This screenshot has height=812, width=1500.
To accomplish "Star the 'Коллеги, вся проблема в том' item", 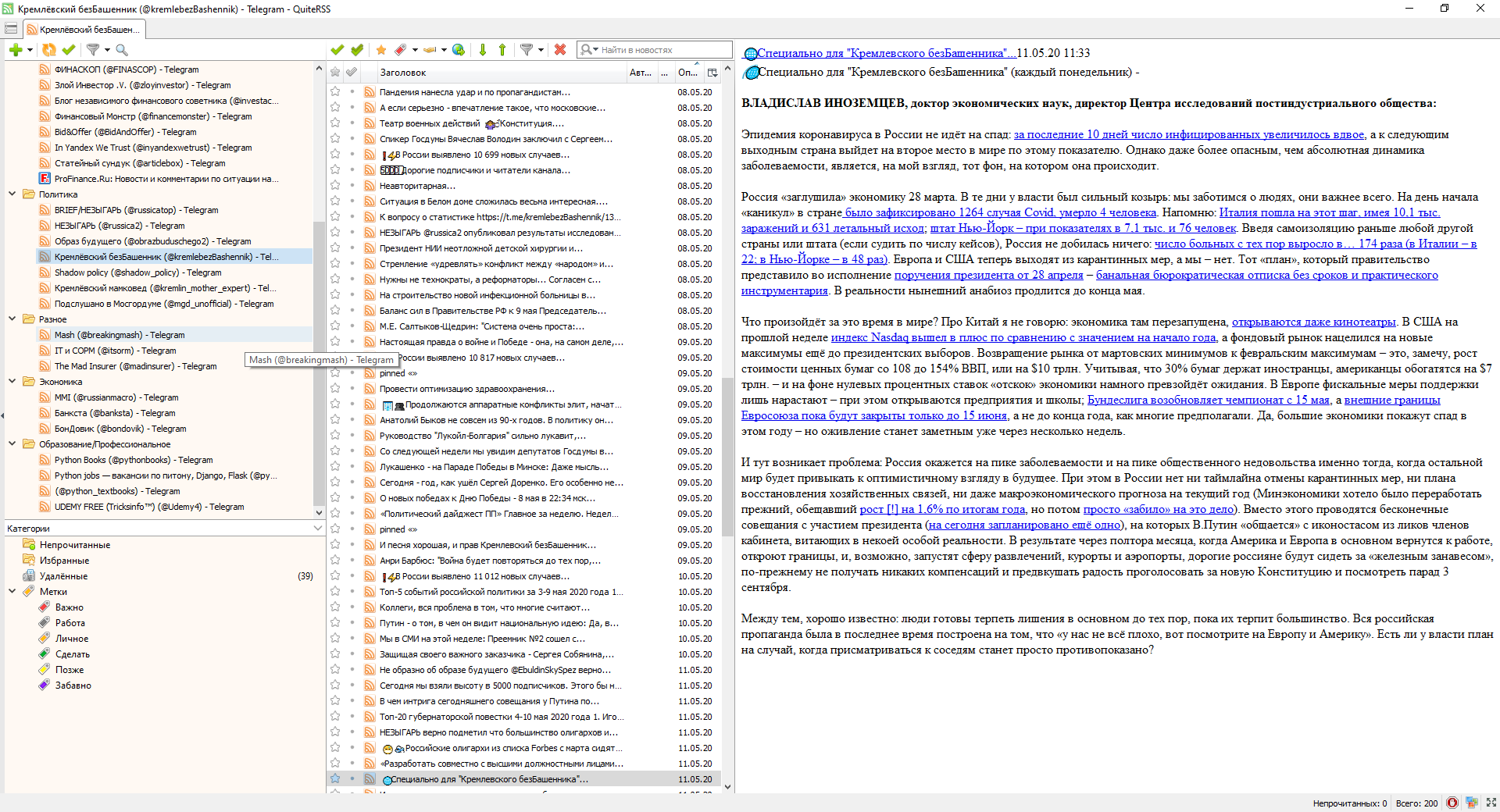I will (x=335, y=607).
